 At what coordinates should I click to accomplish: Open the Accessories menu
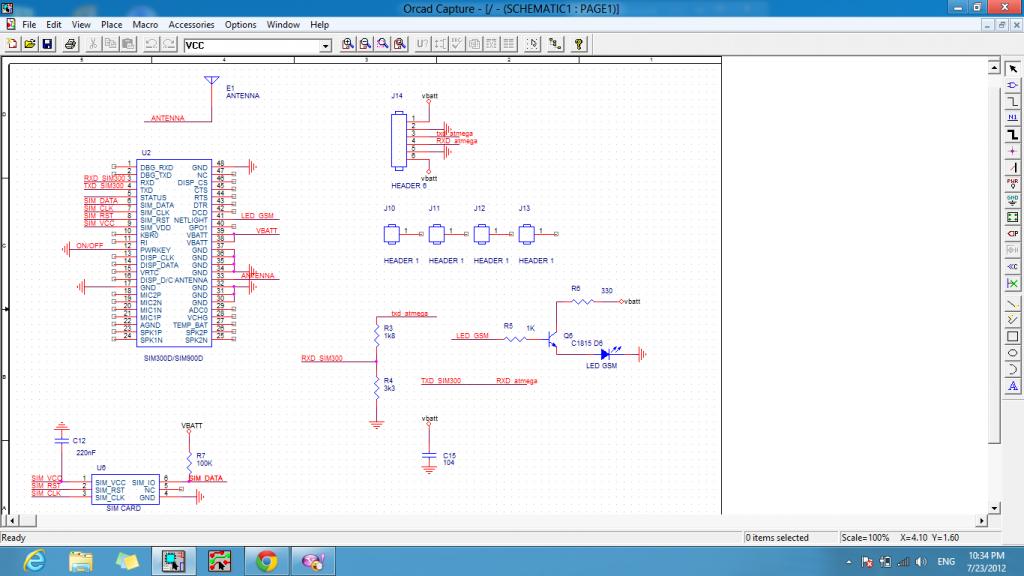[x=191, y=24]
